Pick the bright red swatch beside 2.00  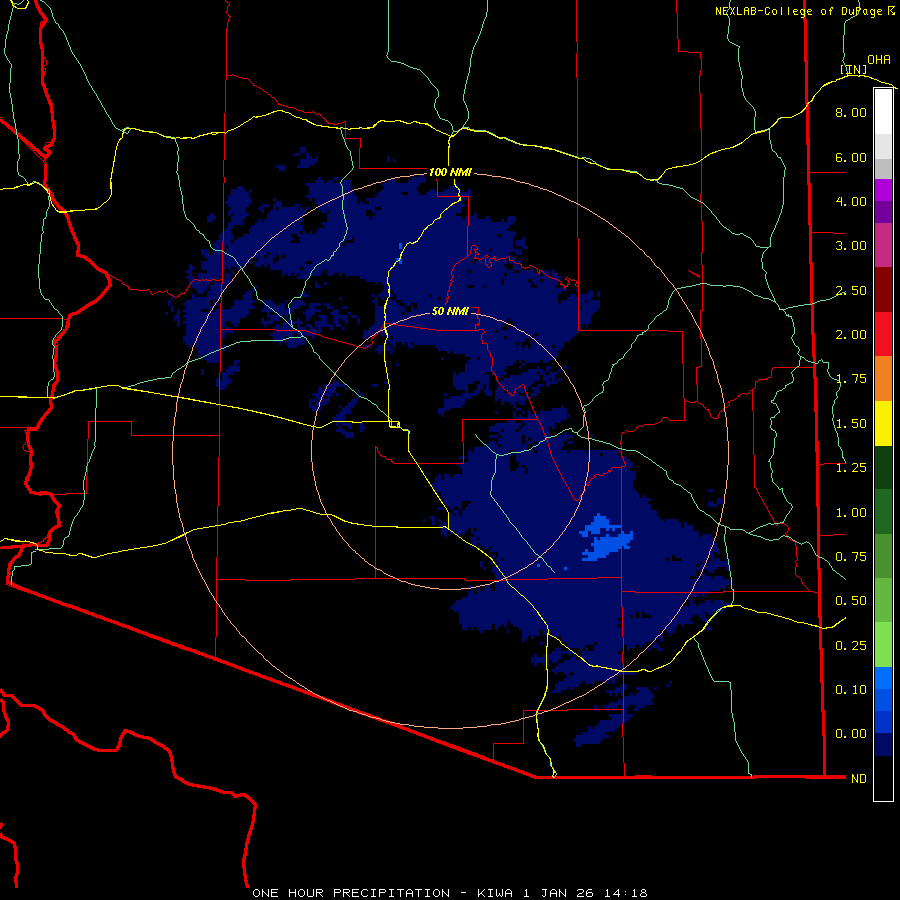pyautogui.click(x=883, y=334)
